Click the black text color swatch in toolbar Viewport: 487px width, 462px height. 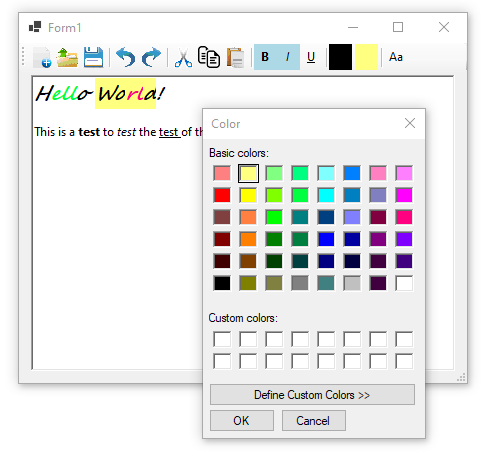pos(340,57)
